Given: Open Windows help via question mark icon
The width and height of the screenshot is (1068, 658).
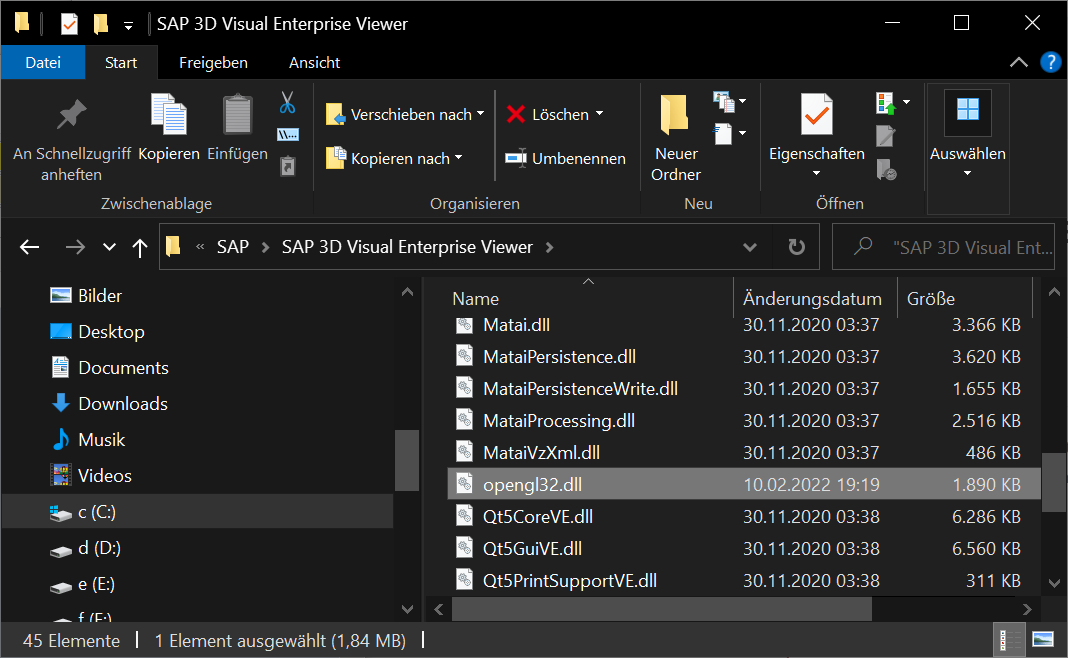Looking at the screenshot, I should click(1050, 63).
